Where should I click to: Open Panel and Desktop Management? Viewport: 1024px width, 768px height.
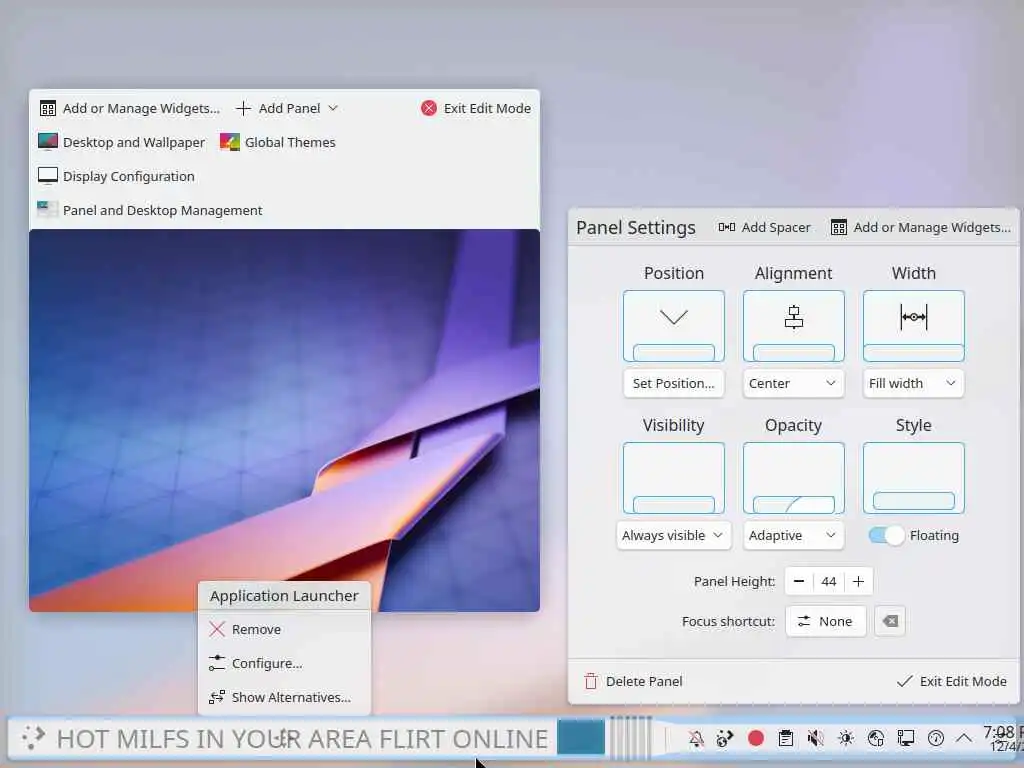pyautogui.click(x=150, y=210)
